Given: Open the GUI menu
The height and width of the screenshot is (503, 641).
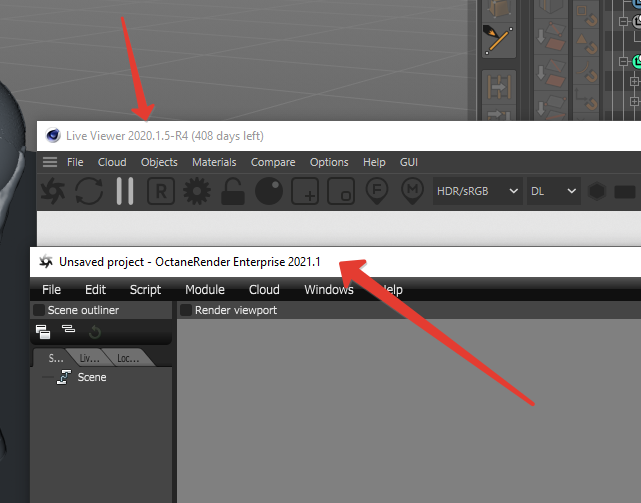Looking at the screenshot, I should tap(409, 162).
